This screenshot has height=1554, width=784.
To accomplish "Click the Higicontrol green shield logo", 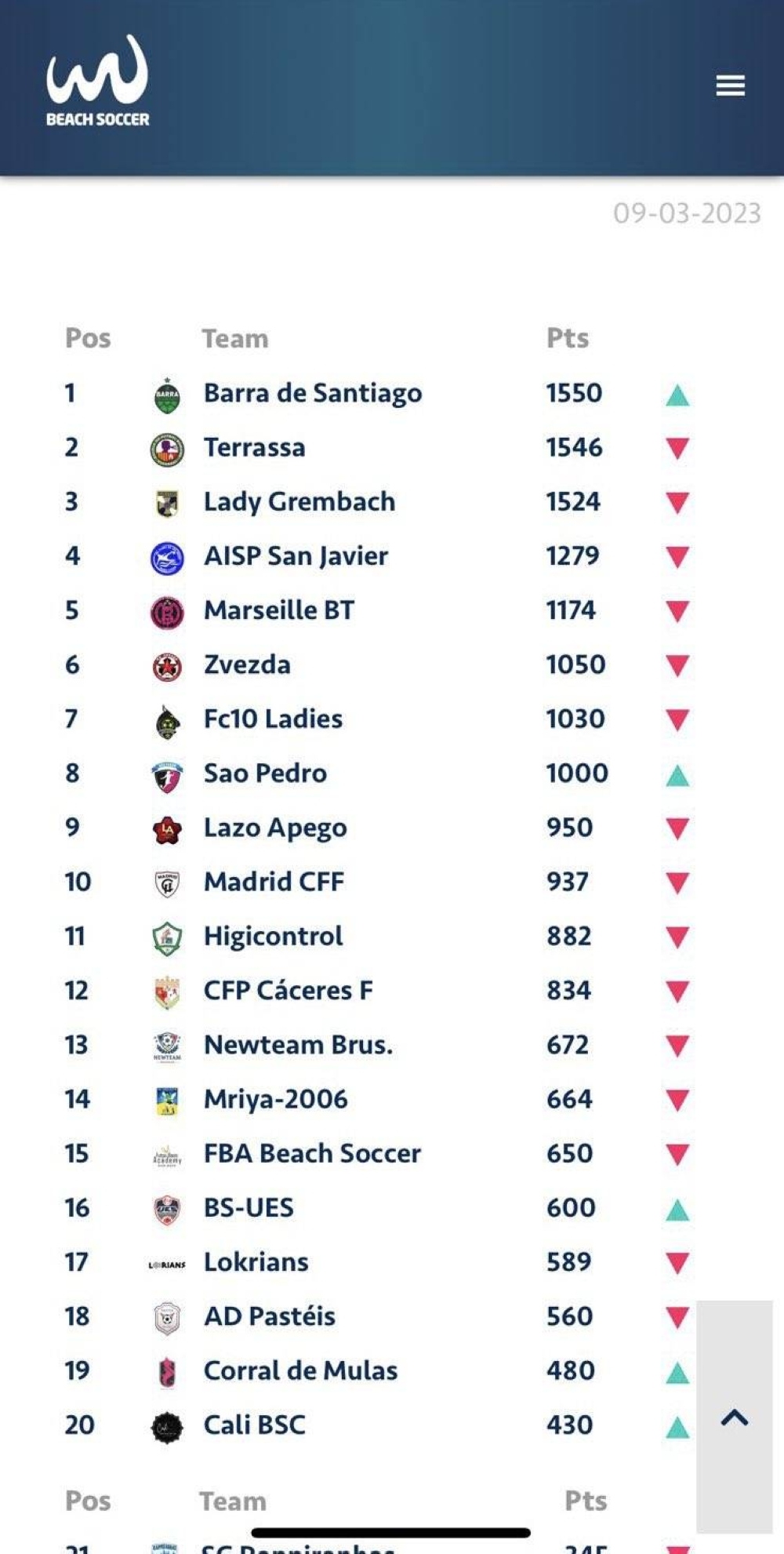I will coord(167,938).
